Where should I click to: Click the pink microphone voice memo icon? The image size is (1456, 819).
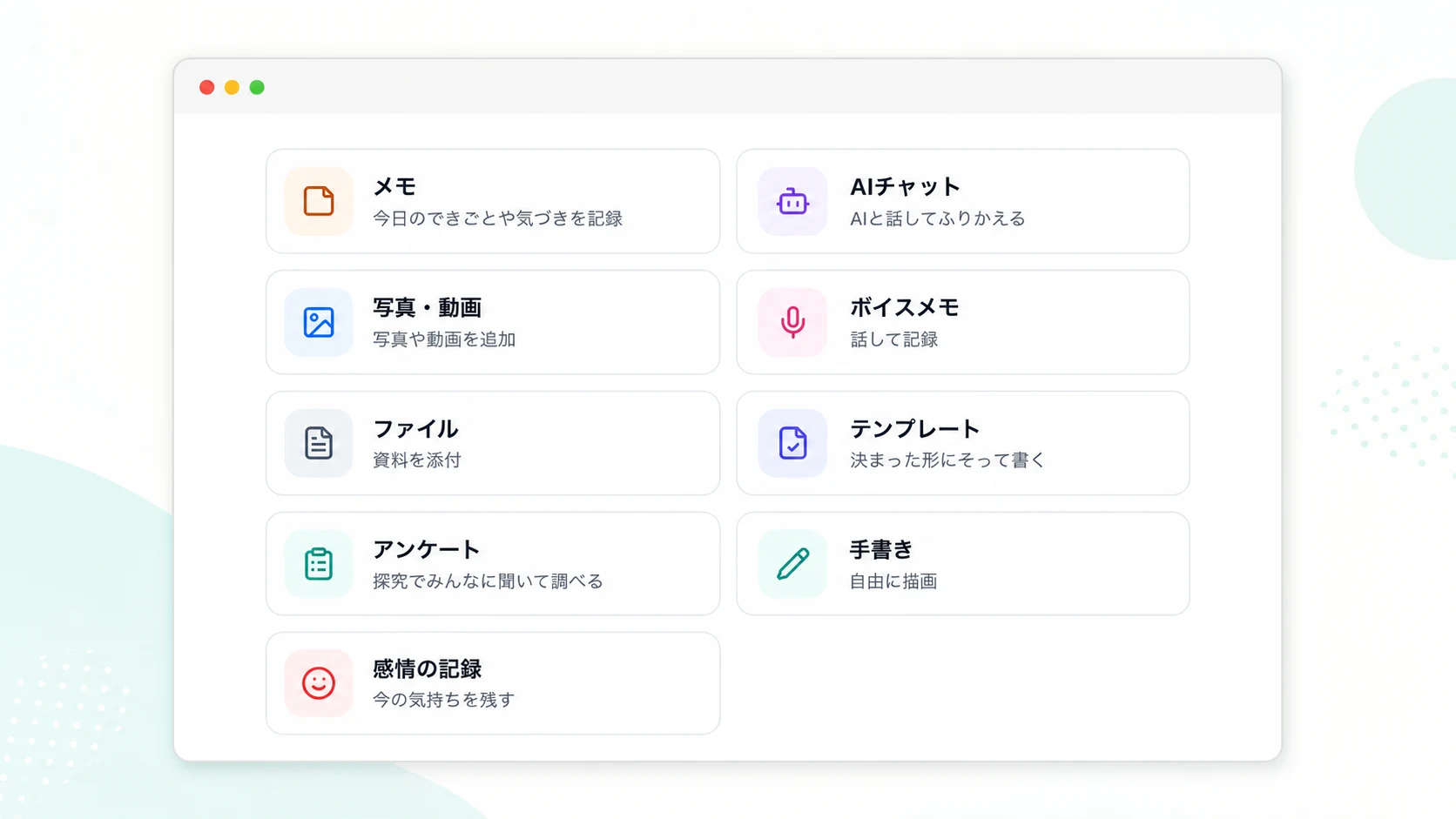coord(792,322)
